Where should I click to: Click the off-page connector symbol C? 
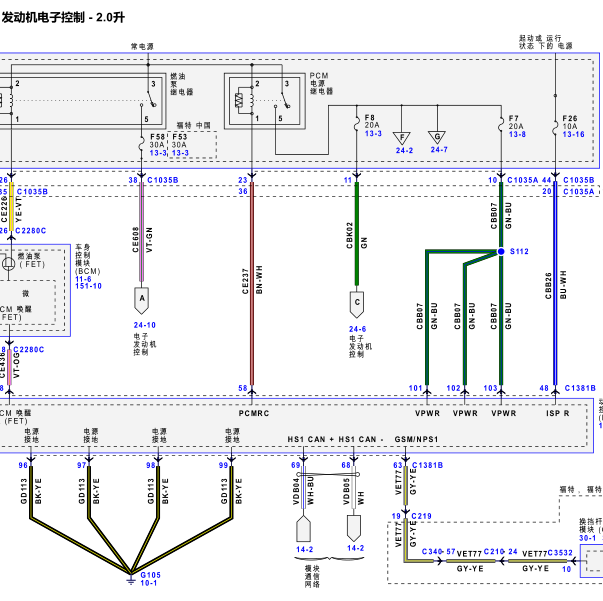coord(357,305)
